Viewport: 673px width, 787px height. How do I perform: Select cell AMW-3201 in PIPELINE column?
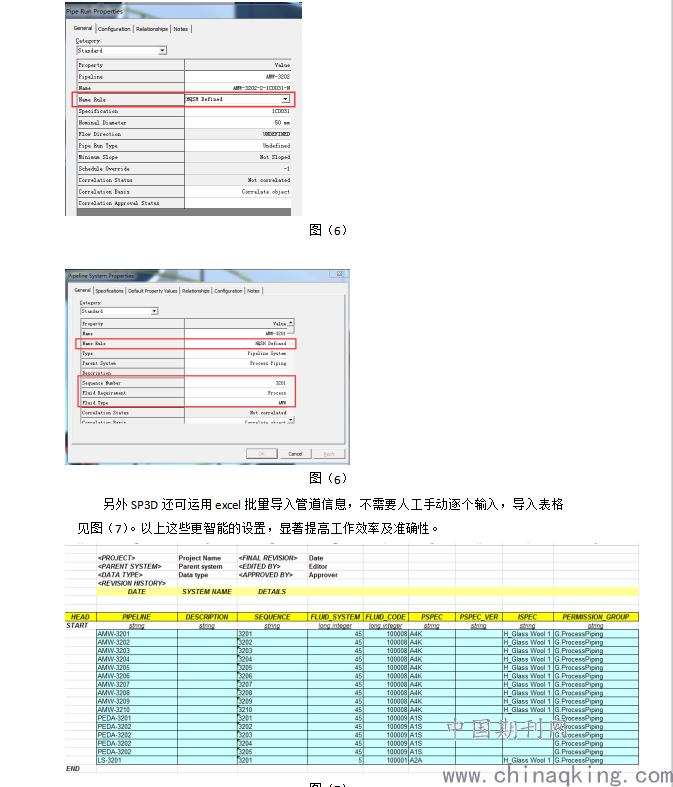(137, 634)
